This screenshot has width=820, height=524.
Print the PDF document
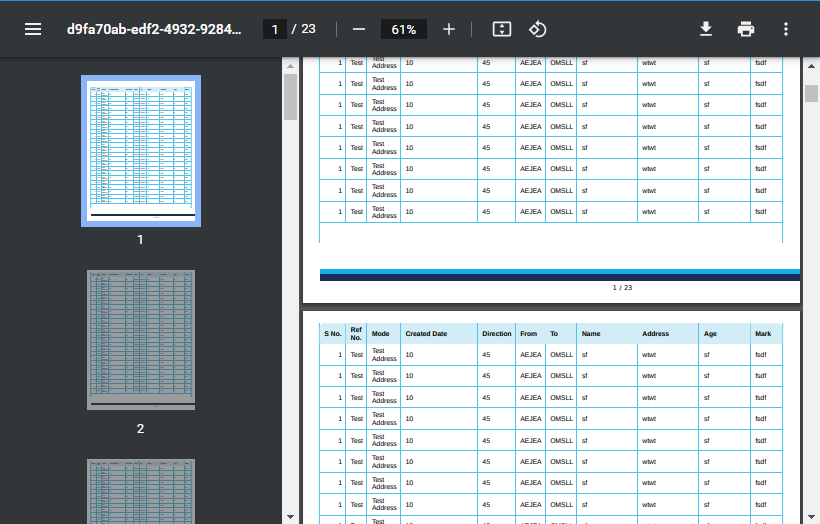point(746,29)
